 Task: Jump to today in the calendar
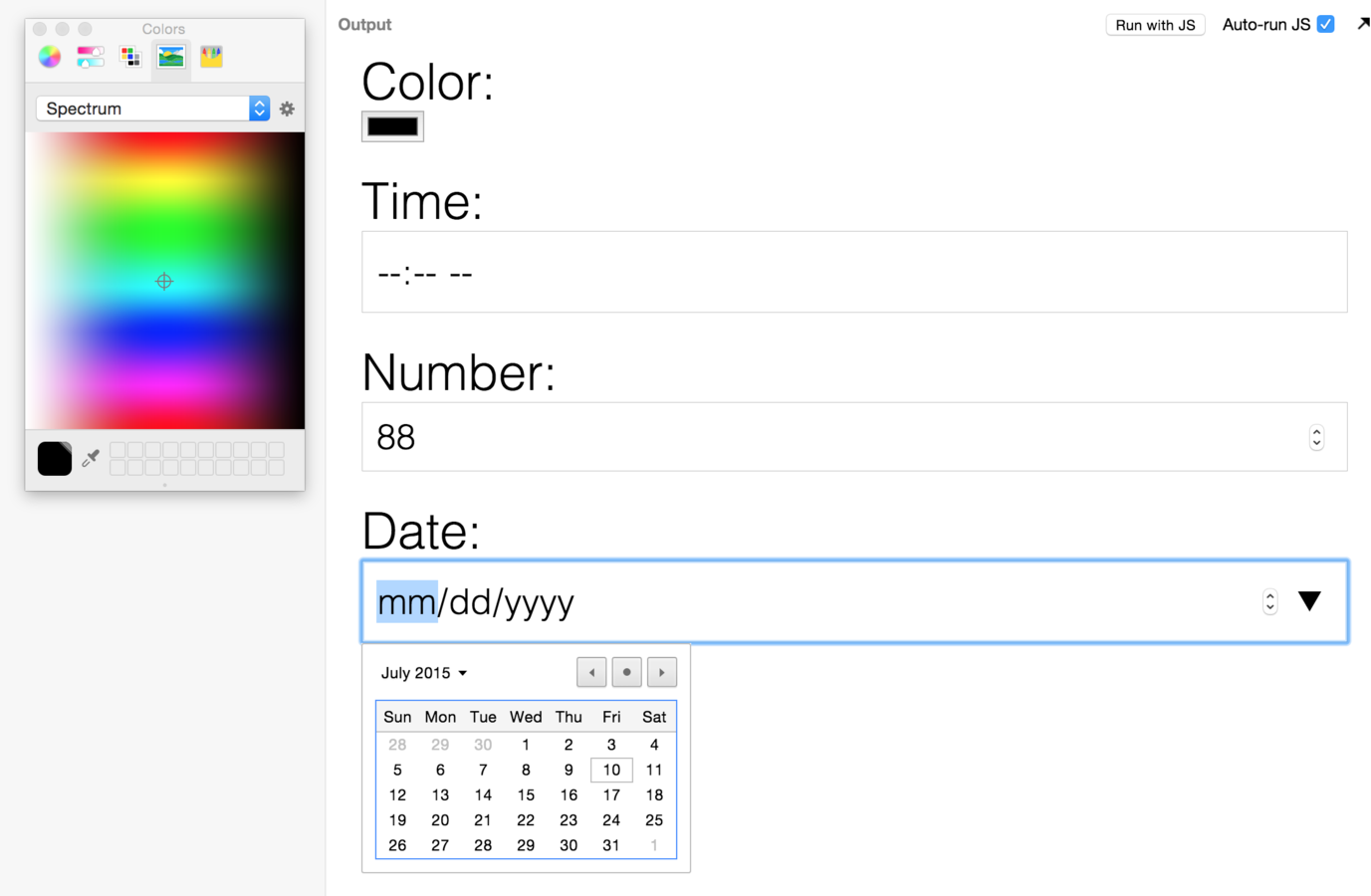(626, 672)
